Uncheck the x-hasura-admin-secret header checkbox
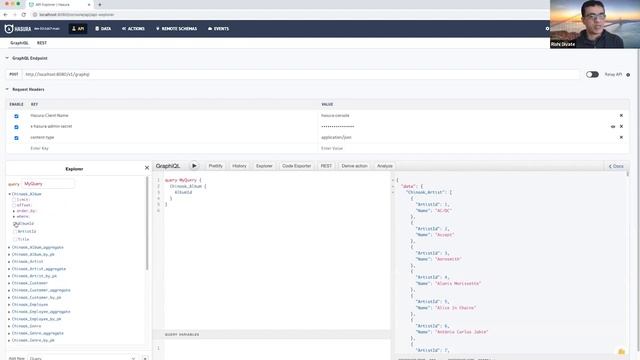640x360 pixels. click(16, 127)
